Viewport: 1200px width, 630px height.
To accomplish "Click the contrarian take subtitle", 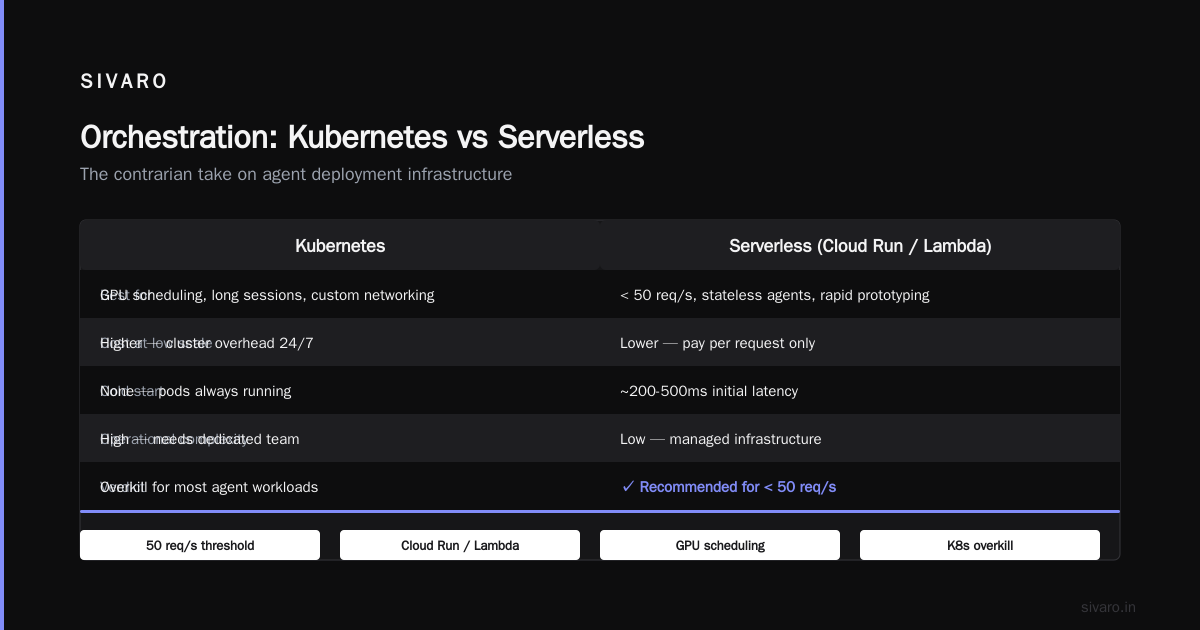I will [x=296, y=174].
